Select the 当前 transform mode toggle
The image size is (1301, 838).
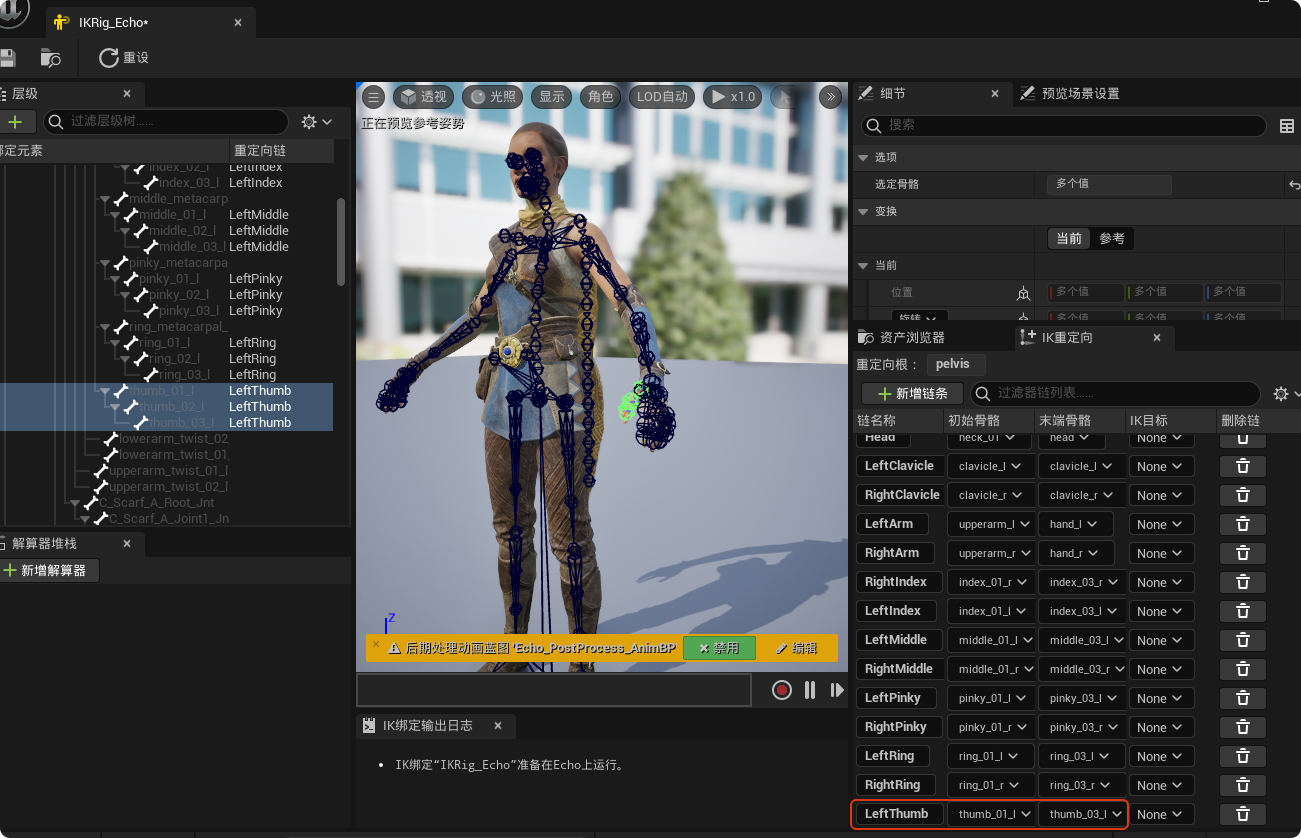click(1068, 239)
